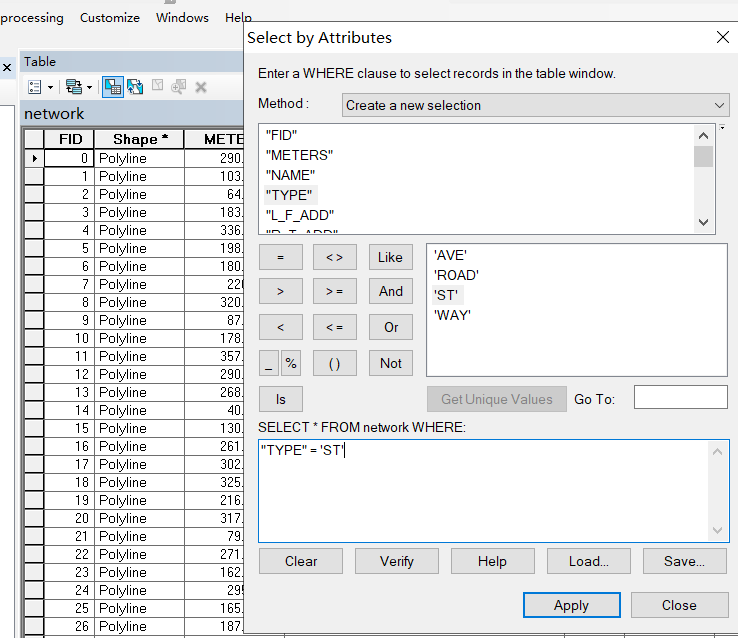Viewport: 738px width, 638px height.
Task: Open the Windows menu
Action: tap(182, 18)
